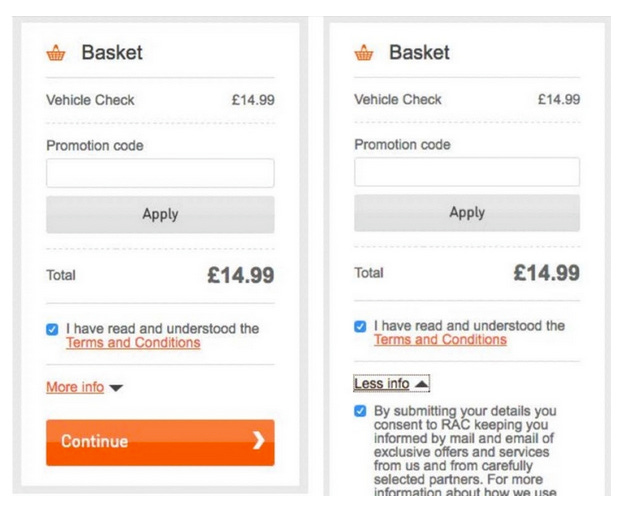The image size is (620, 507).
Task: Click the Apply button in the right basket
Action: tap(467, 213)
